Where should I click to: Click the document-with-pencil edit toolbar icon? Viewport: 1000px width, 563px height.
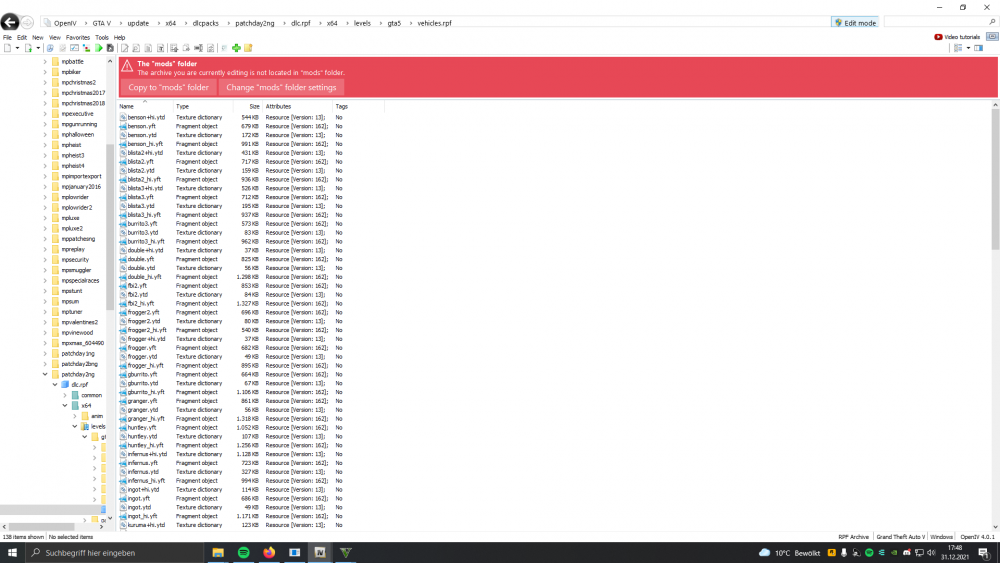pyautogui.click(x=124, y=48)
